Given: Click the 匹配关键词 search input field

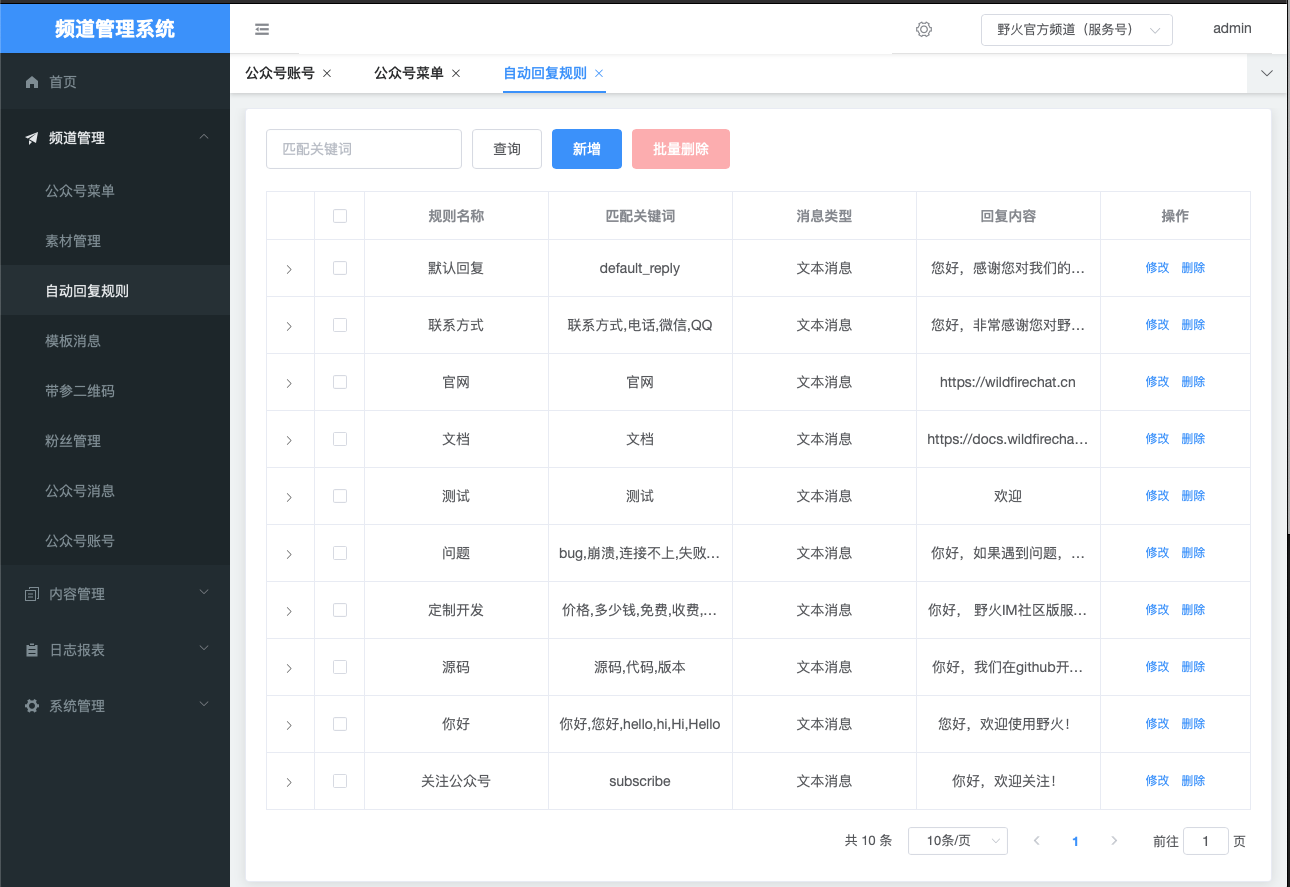Looking at the screenshot, I should click(x=363, y=149).
